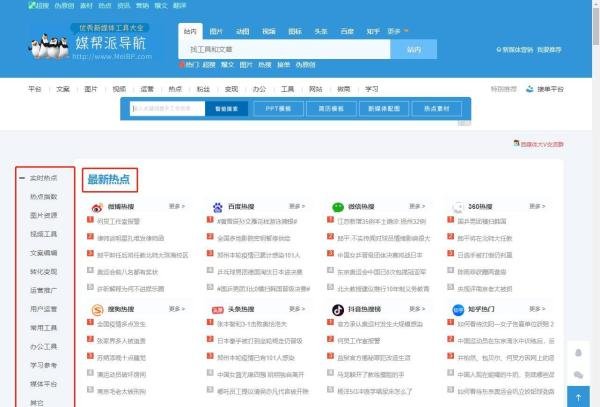Click the page vertical scrollbar thumb

click(x=596, y=27)
